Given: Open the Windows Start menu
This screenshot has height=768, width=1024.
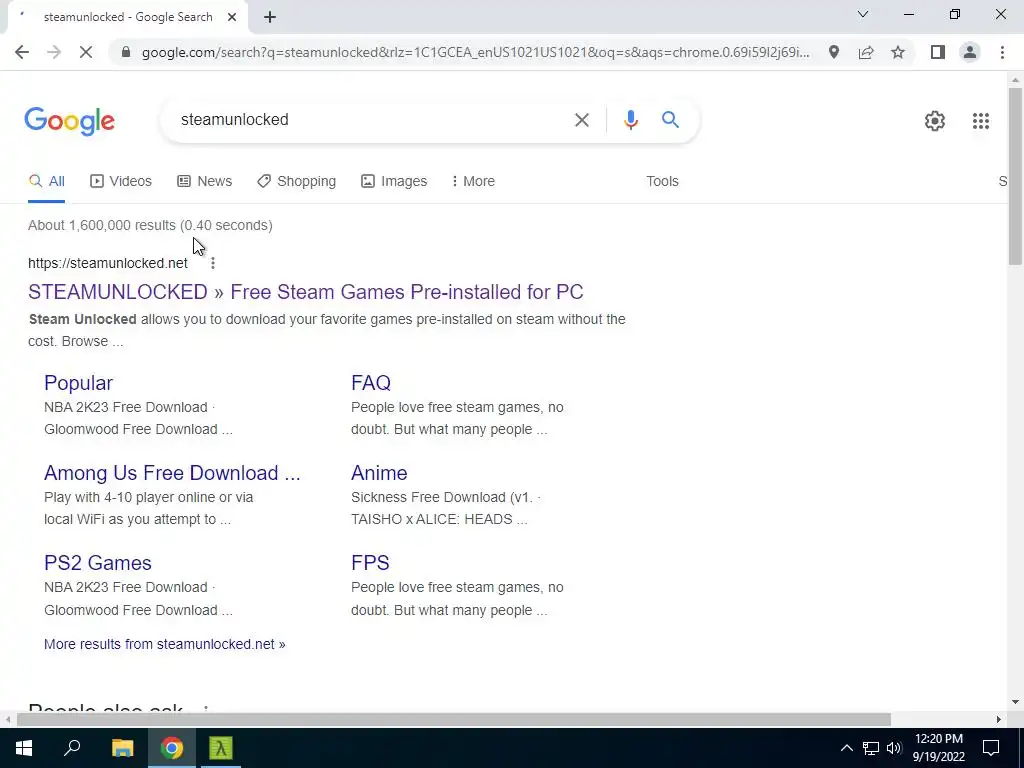Looking at the screenshot, I should (x=24, y=748).
